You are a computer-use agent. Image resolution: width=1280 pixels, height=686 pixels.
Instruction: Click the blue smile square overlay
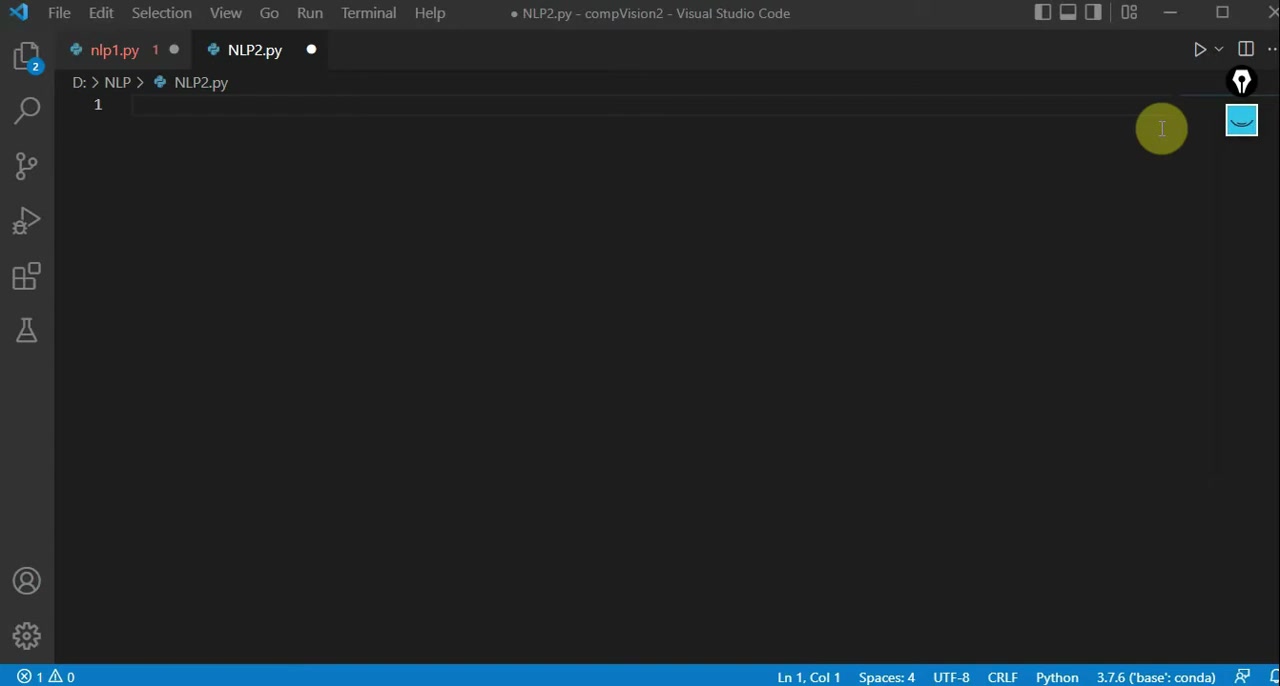pyautogui.click(x=1241, y=121)
